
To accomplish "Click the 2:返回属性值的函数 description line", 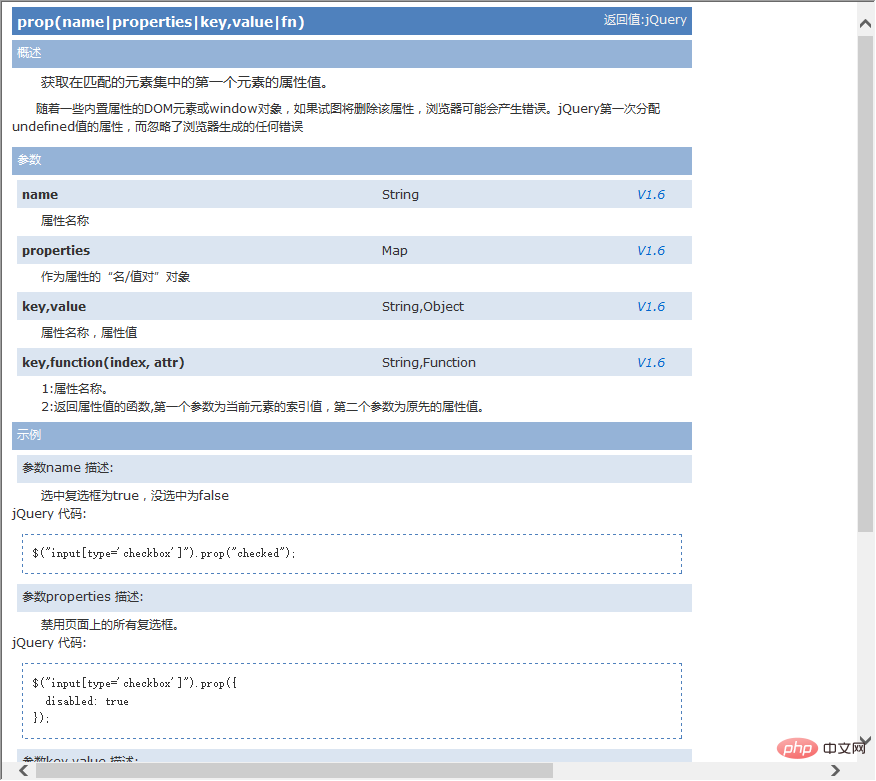I will 263,407.
